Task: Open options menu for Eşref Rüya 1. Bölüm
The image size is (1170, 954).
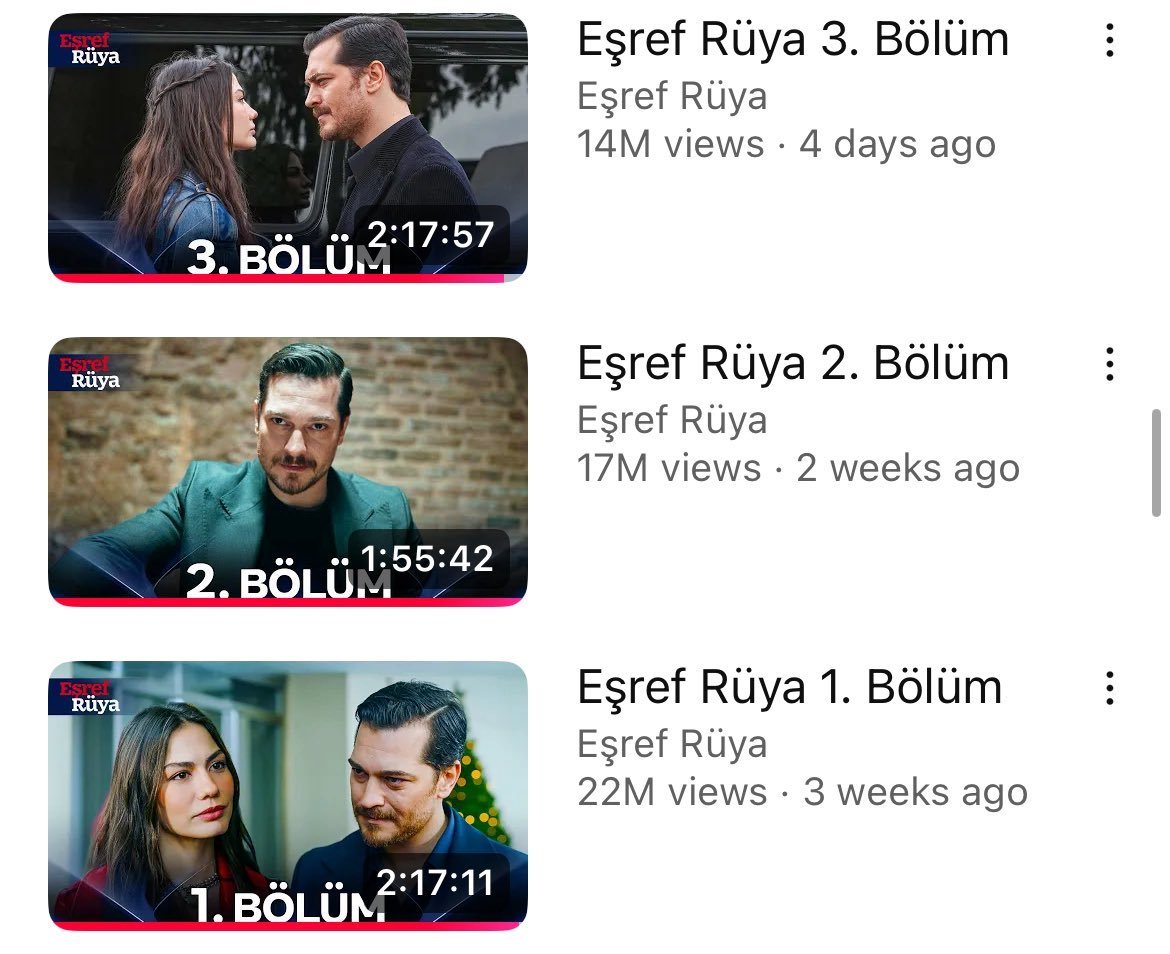Action: click(1110, 688)
